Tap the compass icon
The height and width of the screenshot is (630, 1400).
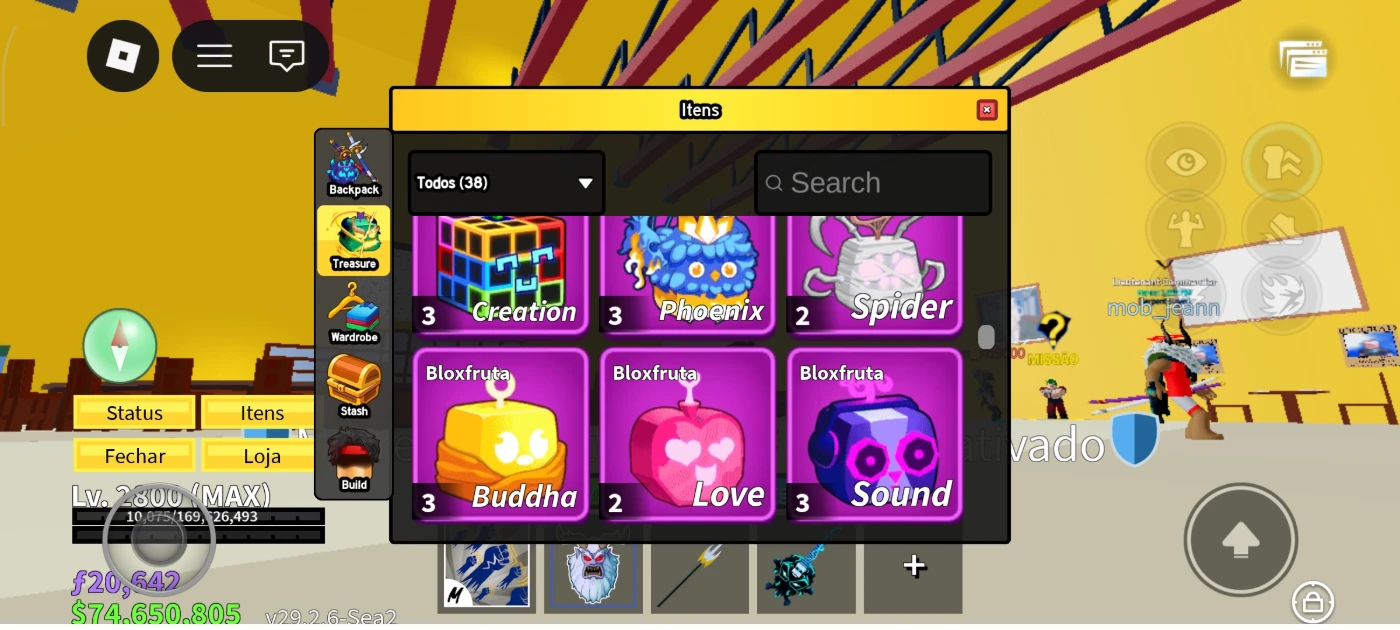pyautogui.click(x=120, y=346)
